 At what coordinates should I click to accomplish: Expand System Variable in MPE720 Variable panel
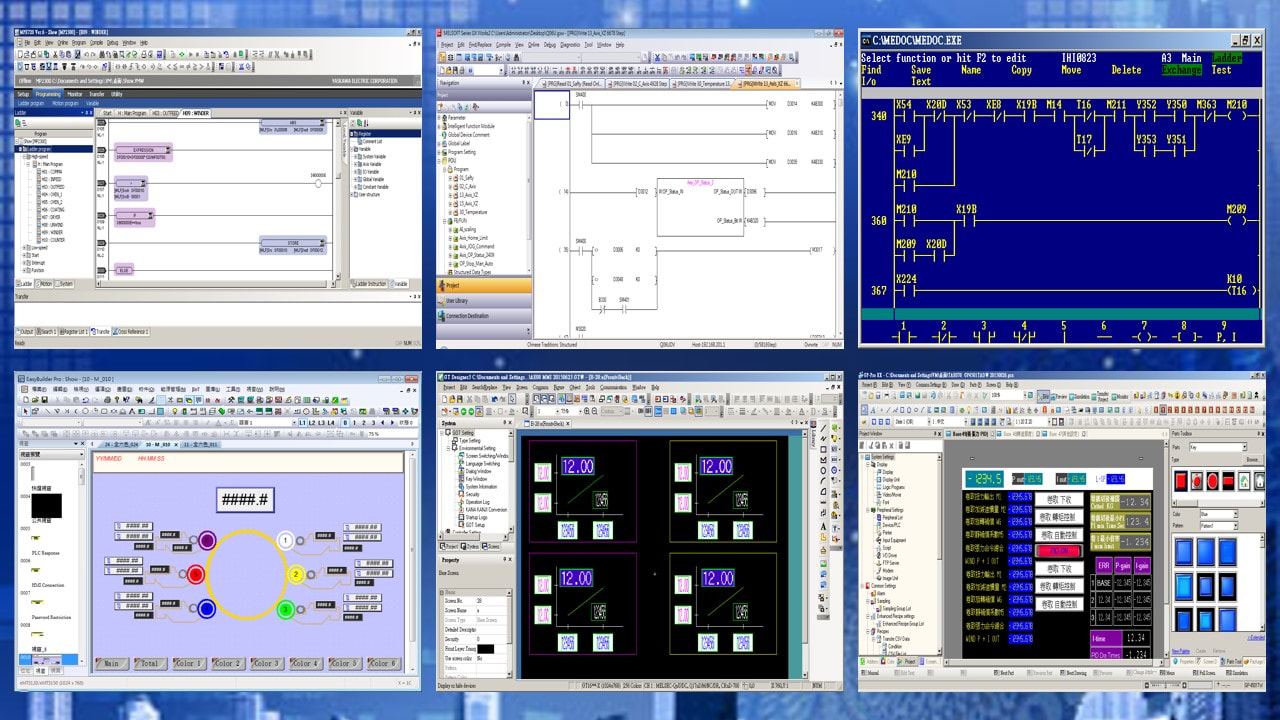355,157
